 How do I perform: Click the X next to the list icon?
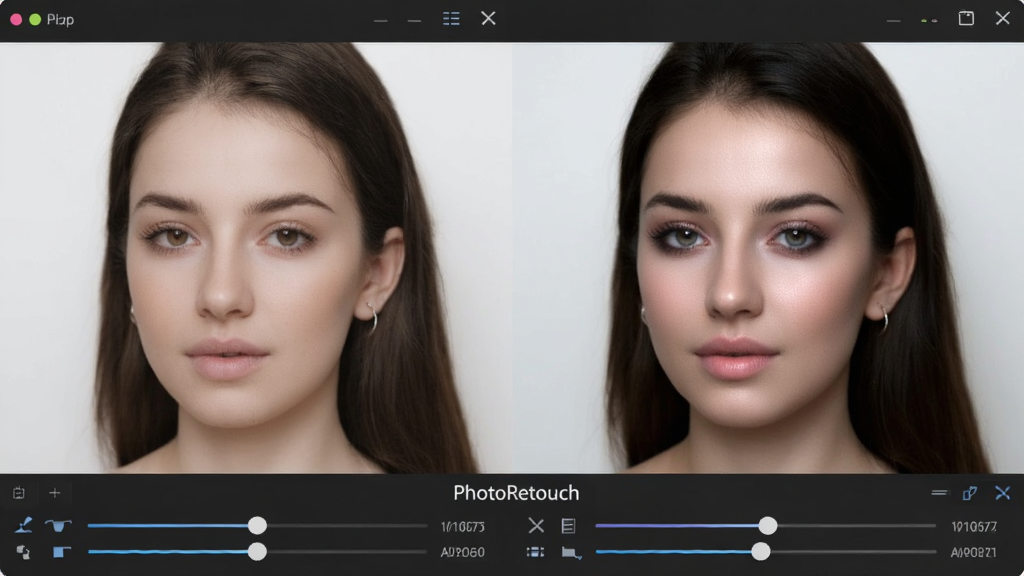point(488,18)
